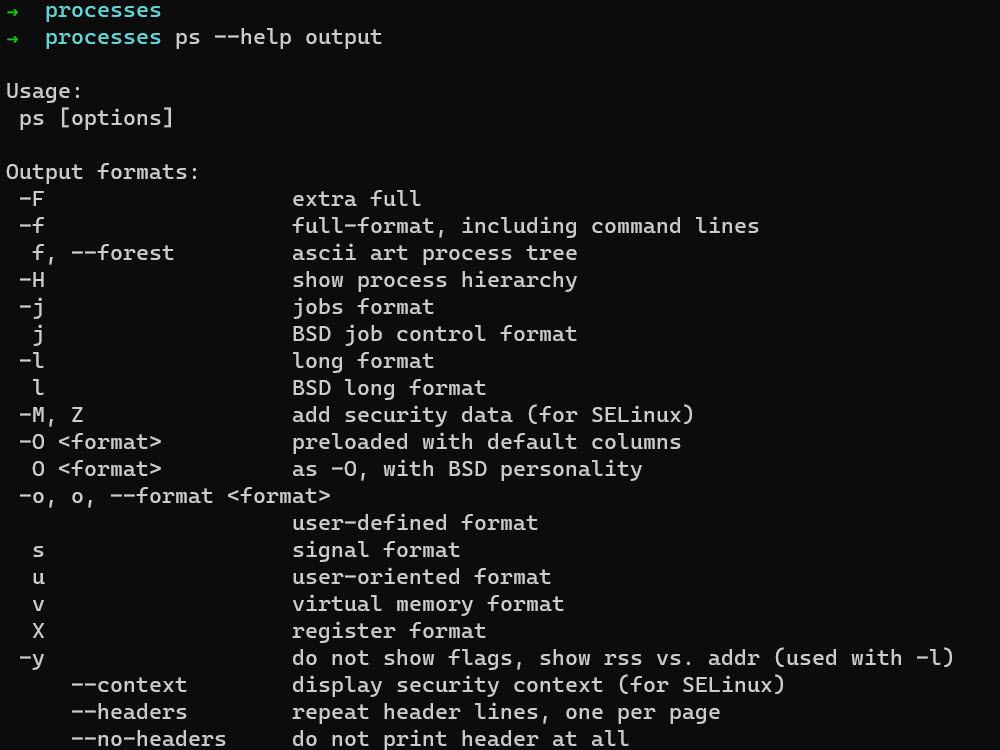
Task: Click the green prompt arrow before the ps command
Action: coord(12,38)
